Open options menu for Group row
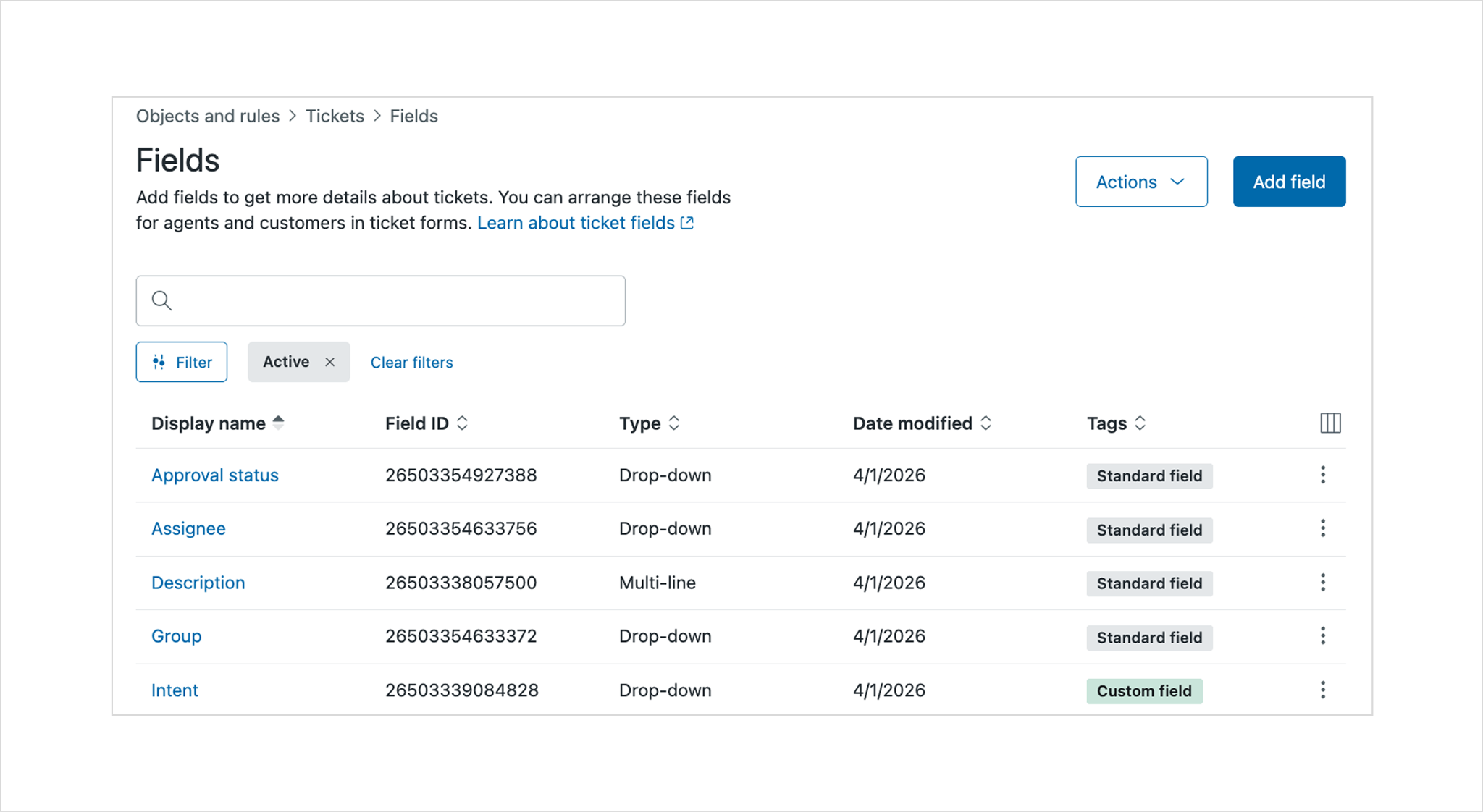 pyautogui.click(x=1322, y=636)
